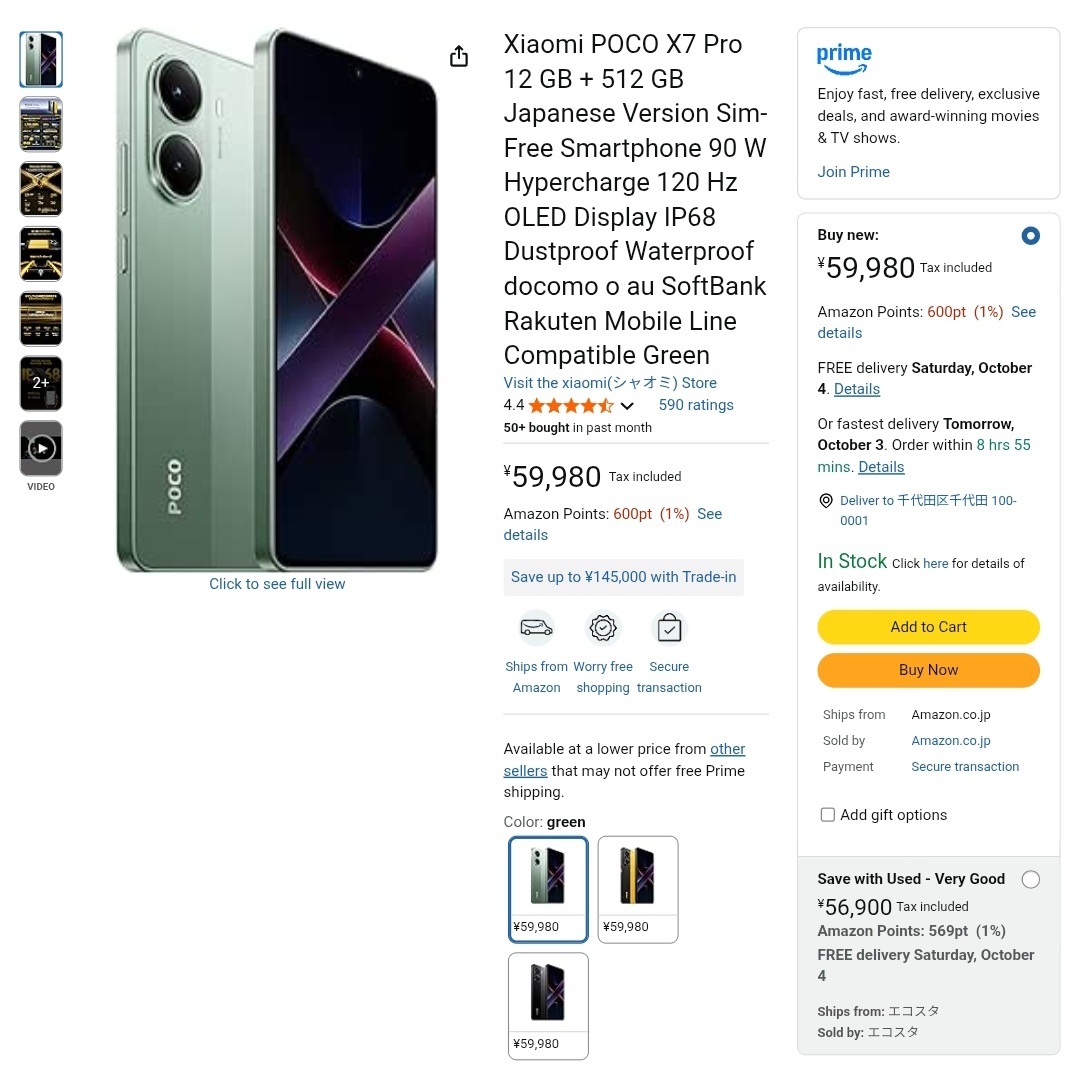
Task: Click the Worry free shopping badge icon
Action: pyautogui.click(x=603, y=628)
